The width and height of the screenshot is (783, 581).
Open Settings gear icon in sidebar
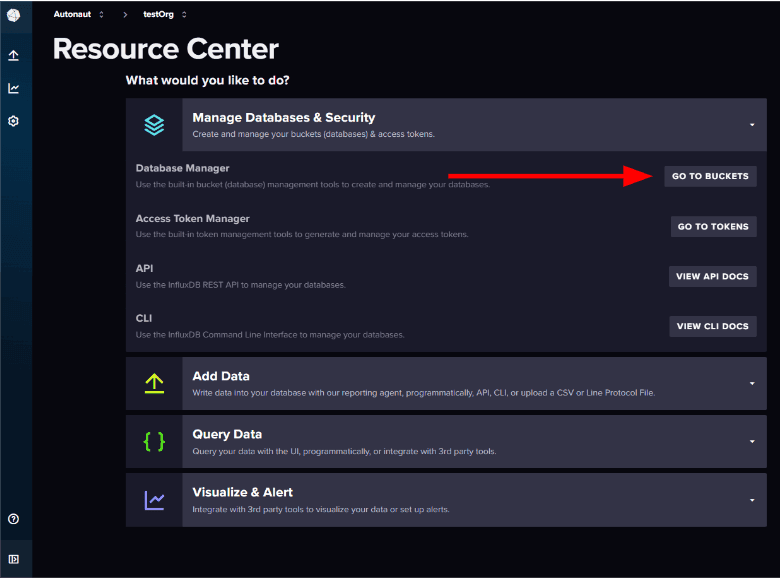coord(14,121)
